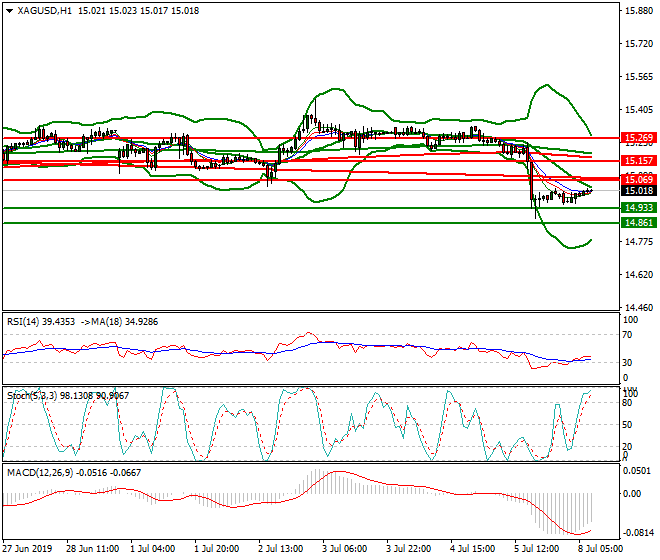Select the green 14.933 support level tag
The width and height of the screenshot is (660, 560).
pyautogui.click(x=637, y=208)
